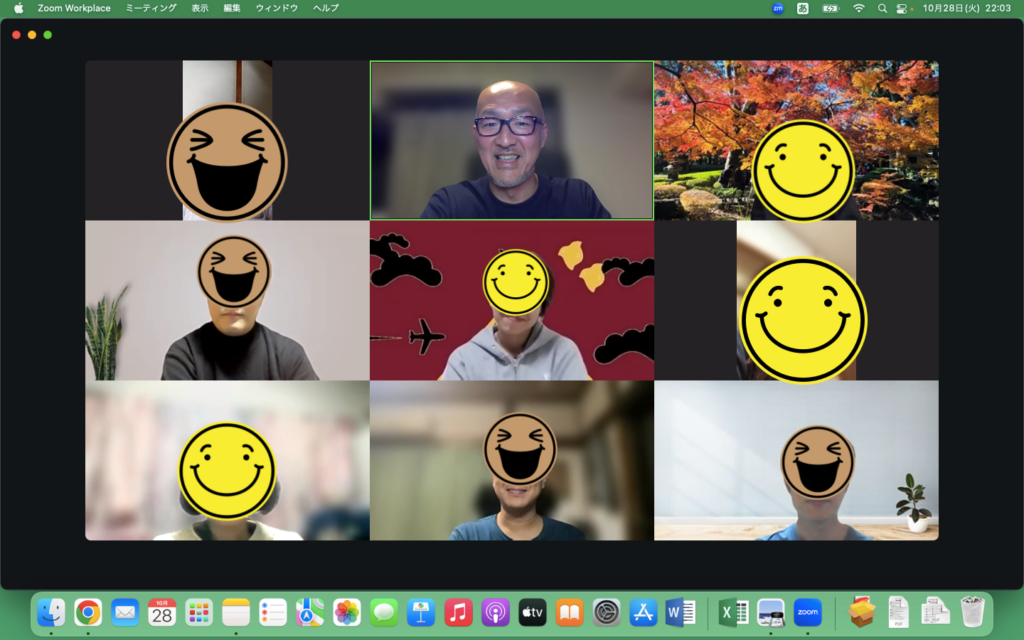Click the Zoom icon in the Dock
The width and height of the screenshot is (1024, 640).
(807, 612)
